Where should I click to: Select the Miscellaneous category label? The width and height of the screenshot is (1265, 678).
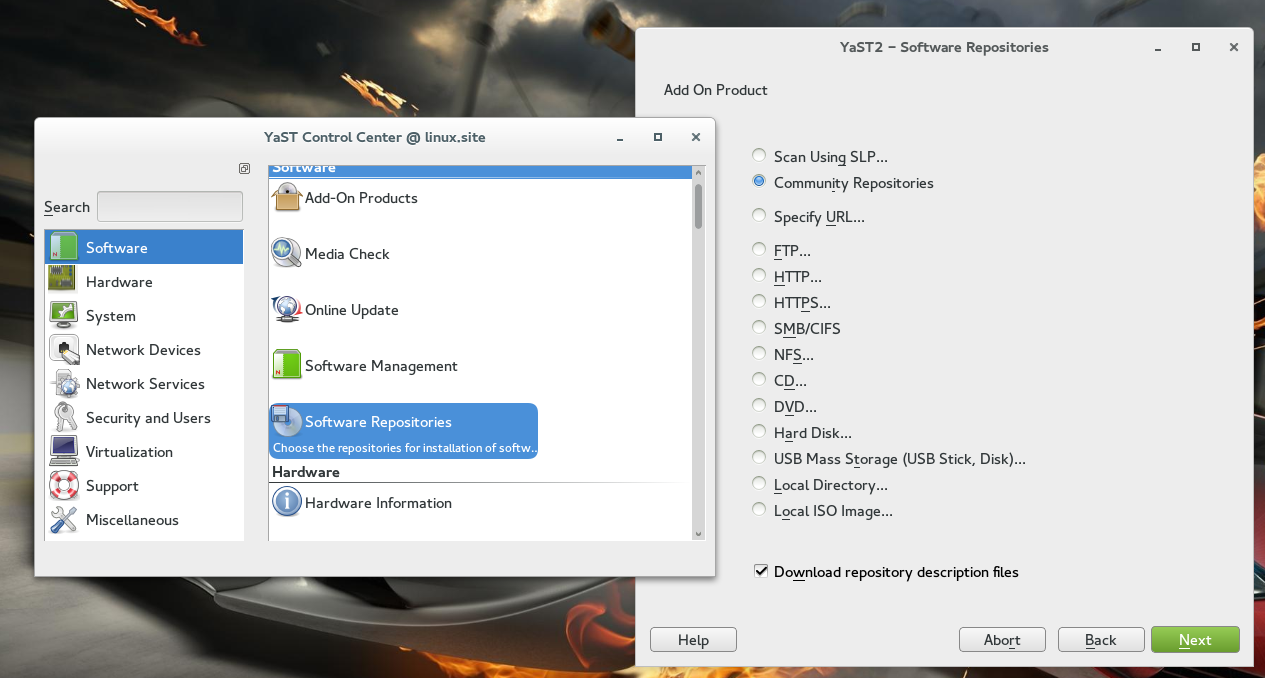point(132,520)
